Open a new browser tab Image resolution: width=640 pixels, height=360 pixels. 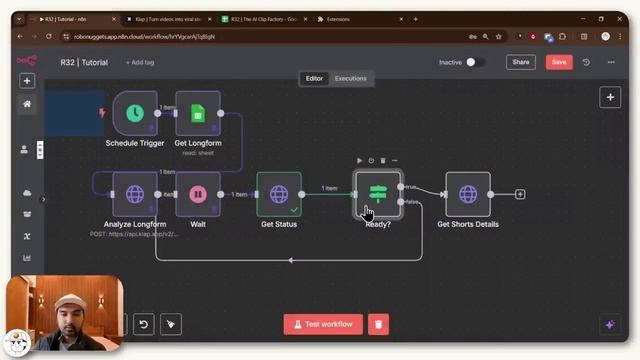416,19
